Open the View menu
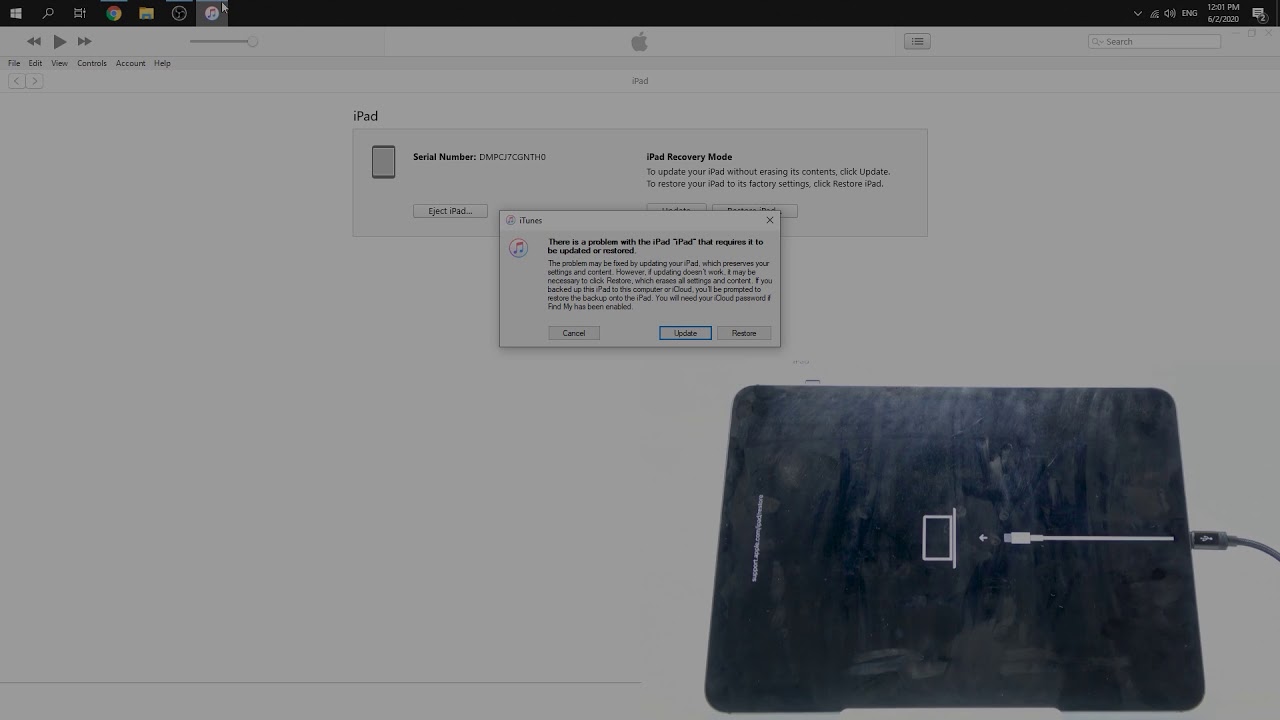 coord(59,63)
